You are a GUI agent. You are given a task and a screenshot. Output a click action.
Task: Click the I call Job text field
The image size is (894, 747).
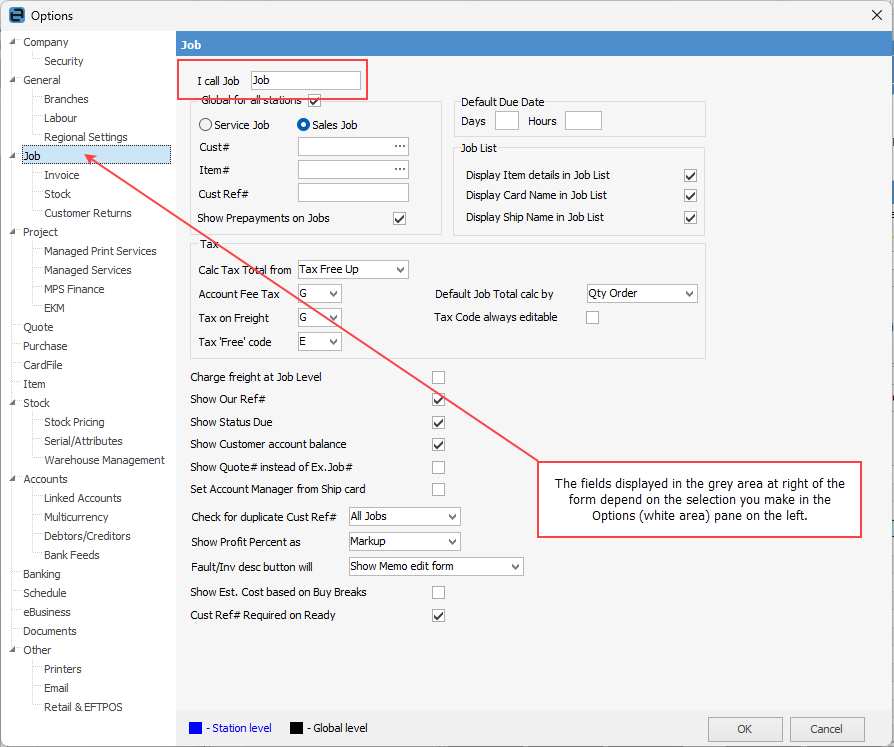(306, 80)
